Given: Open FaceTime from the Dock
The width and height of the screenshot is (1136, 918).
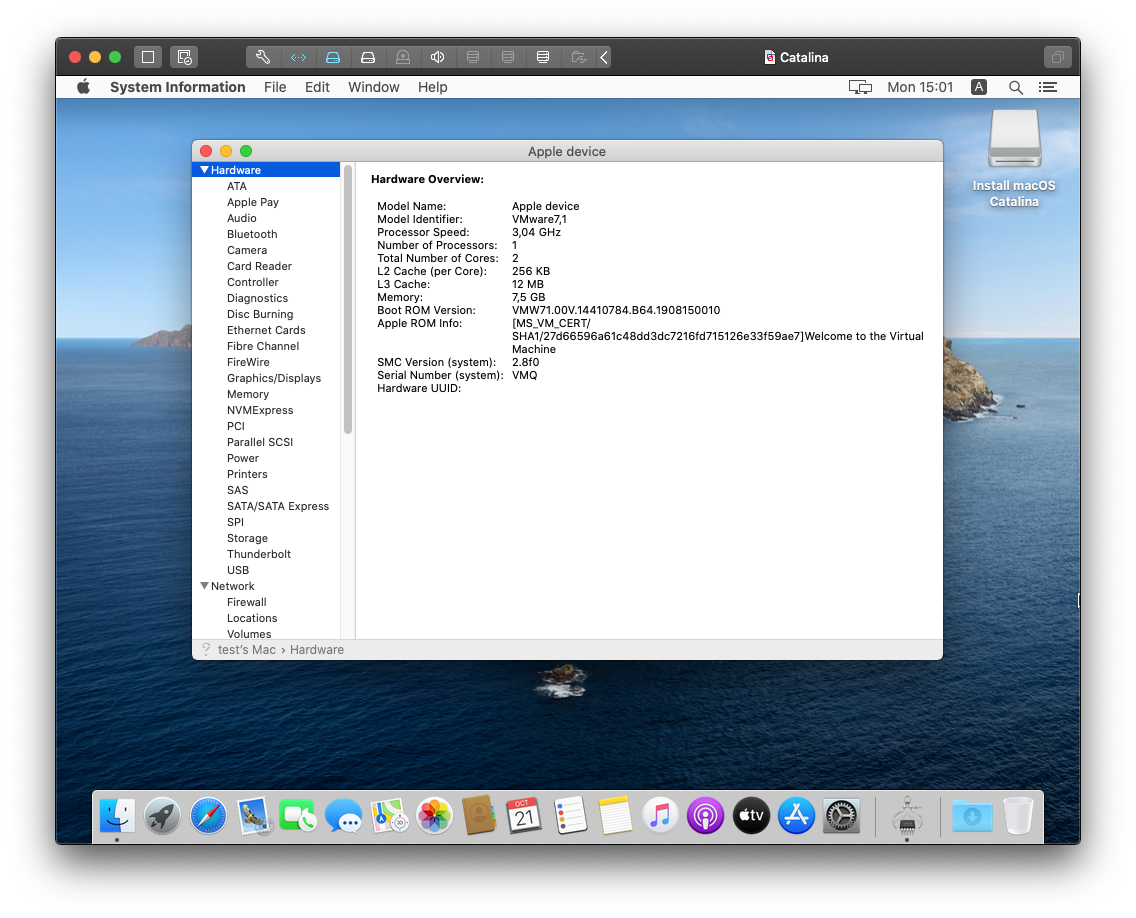Looking at the screenshot, I should tap(298, 817).
